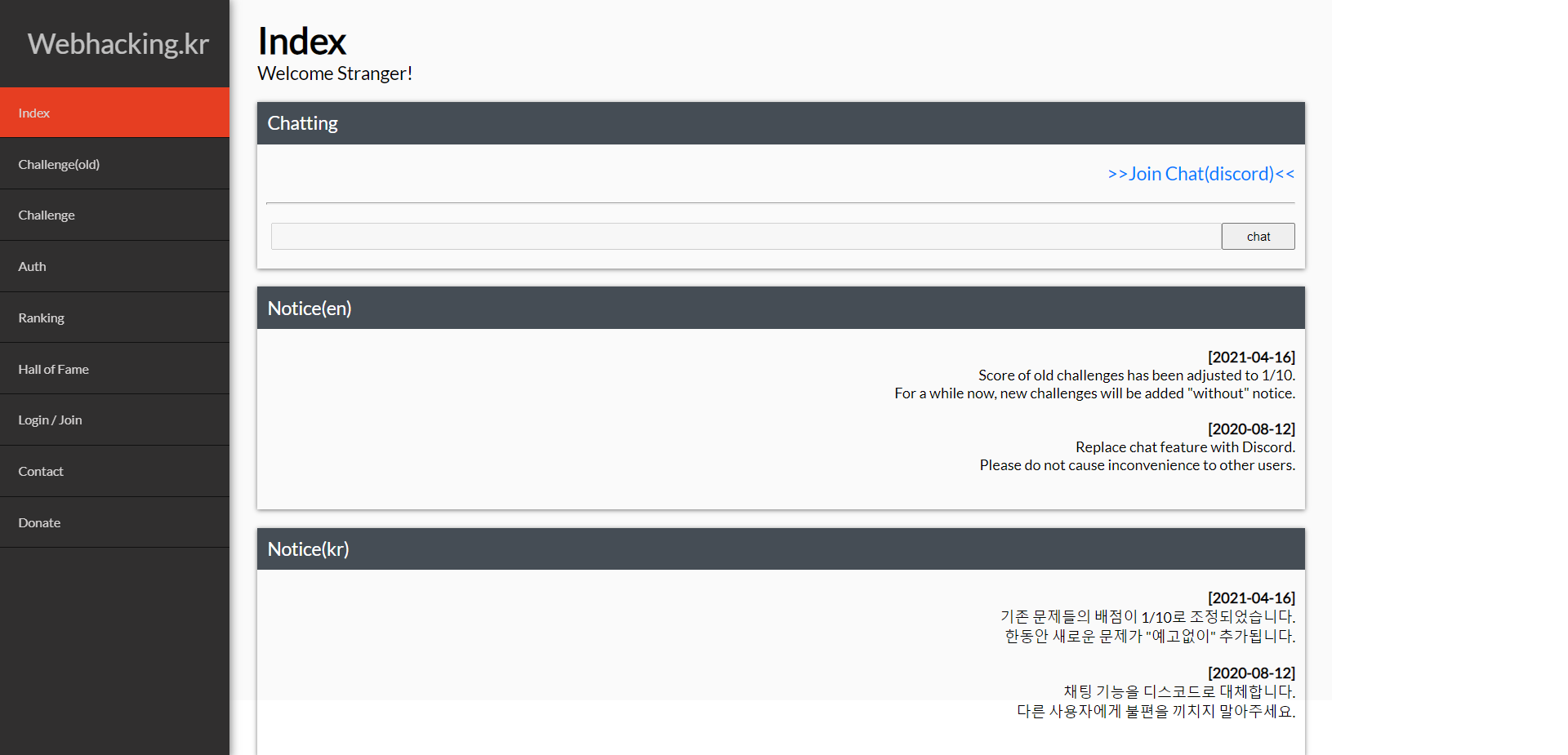Image resolution: width=1568 pixels, height=755 pixels.
Task: Click the Notice(en) panel header
Action: tap(781, 308)
